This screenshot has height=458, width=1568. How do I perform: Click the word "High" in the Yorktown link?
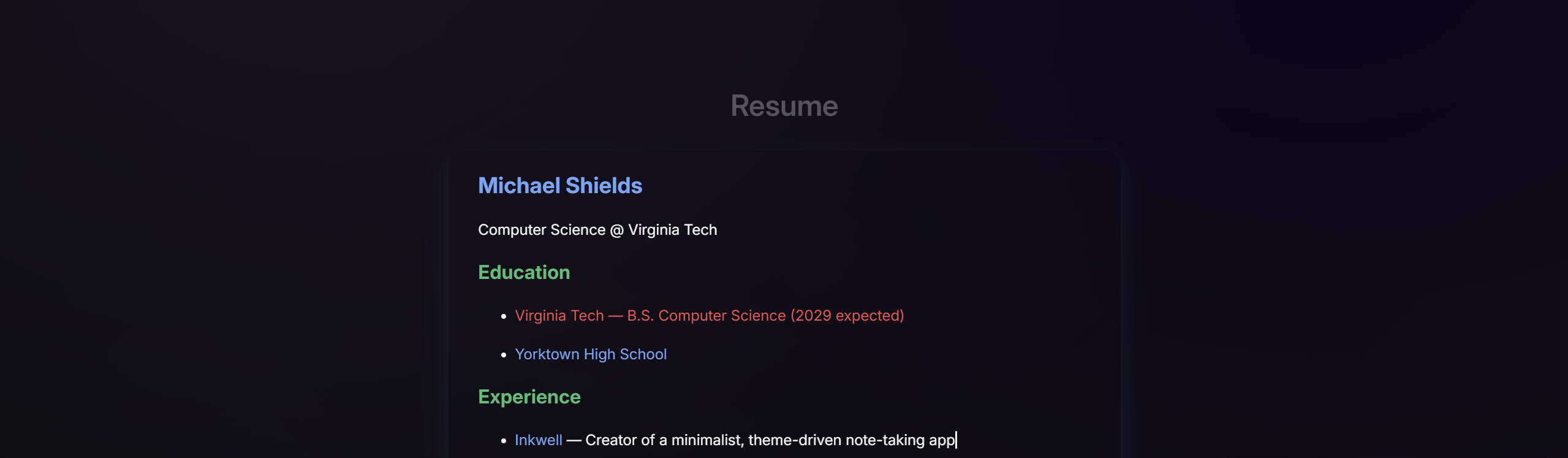[599, 354]
